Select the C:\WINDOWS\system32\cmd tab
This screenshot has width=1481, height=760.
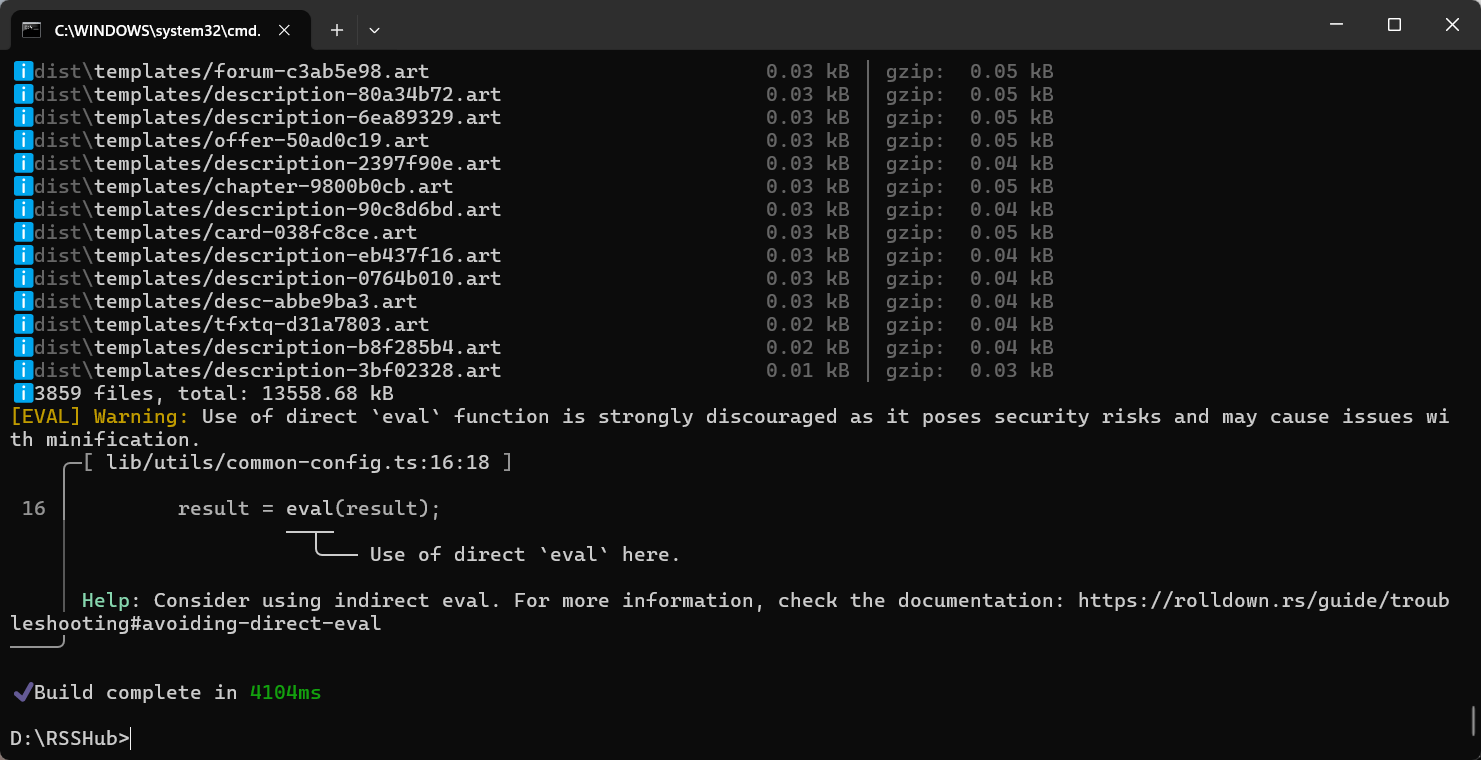tap(157, 30)
